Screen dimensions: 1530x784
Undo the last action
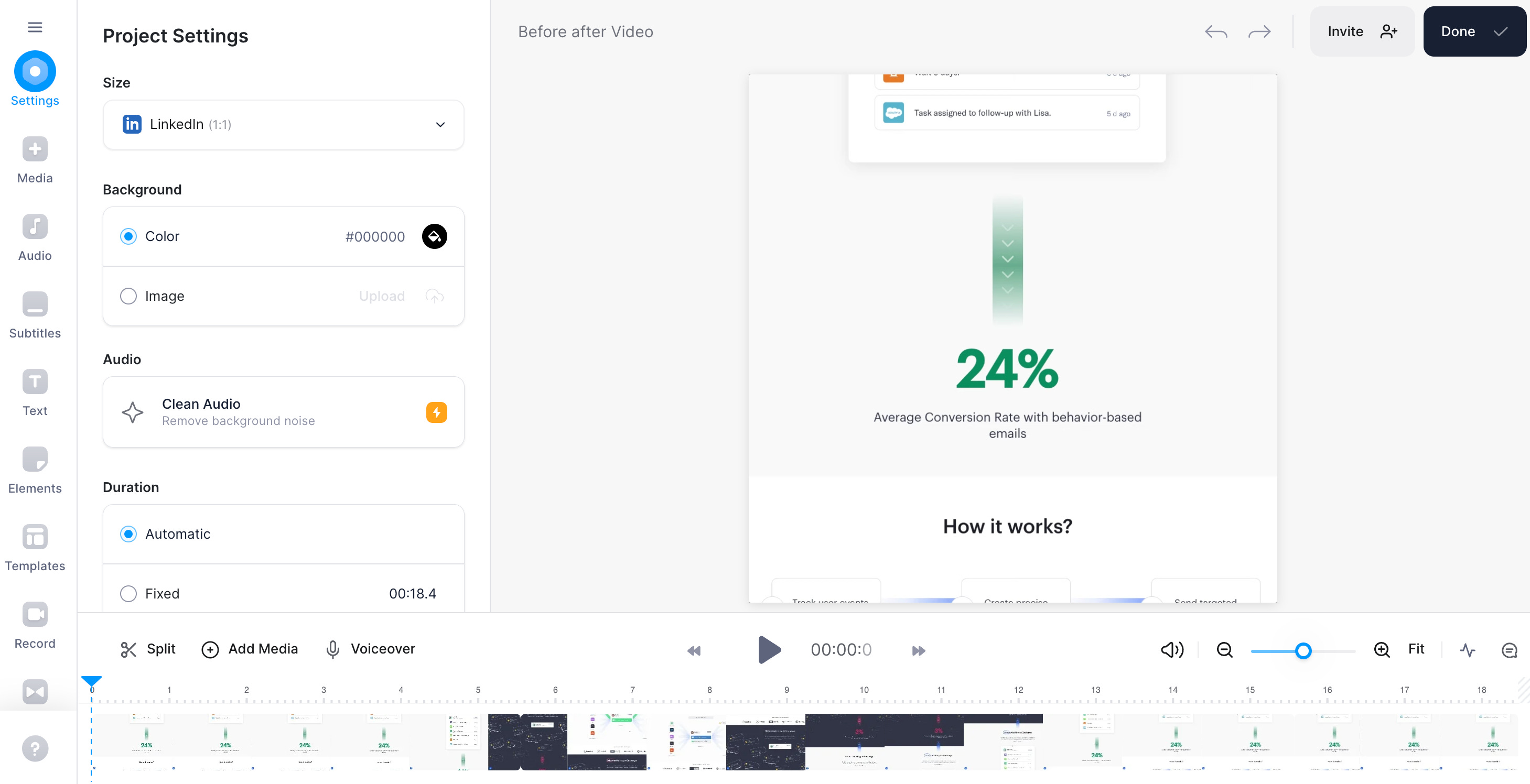(x=1216, y=31)
